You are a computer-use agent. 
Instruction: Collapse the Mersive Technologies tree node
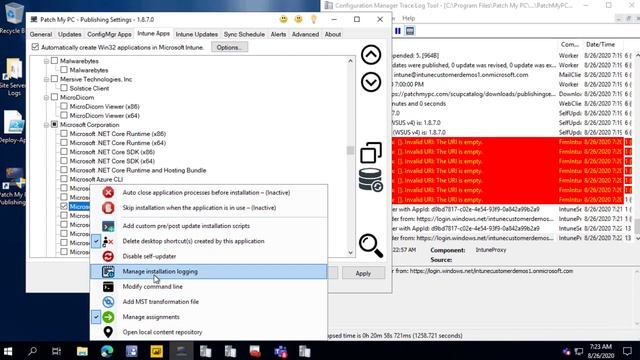[x=46, y=79]
